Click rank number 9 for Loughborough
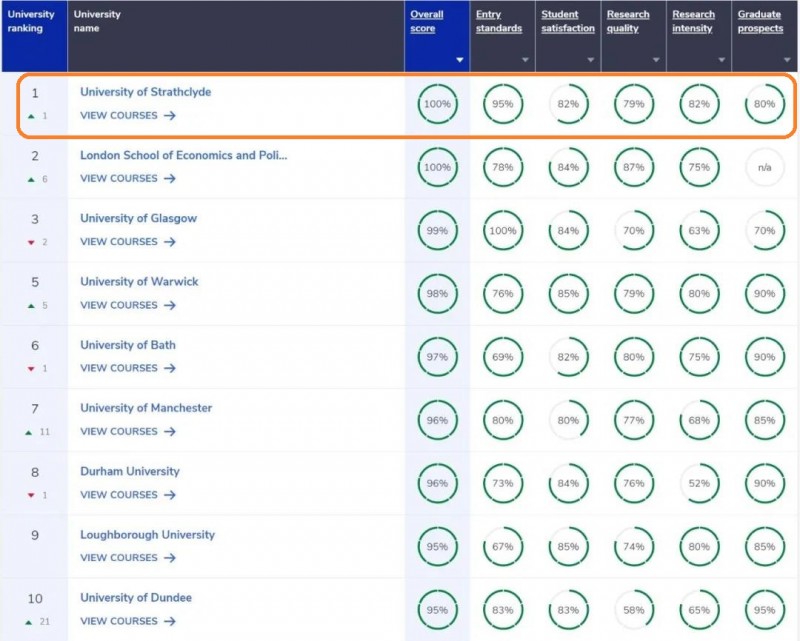 click(x=35, y=535)
